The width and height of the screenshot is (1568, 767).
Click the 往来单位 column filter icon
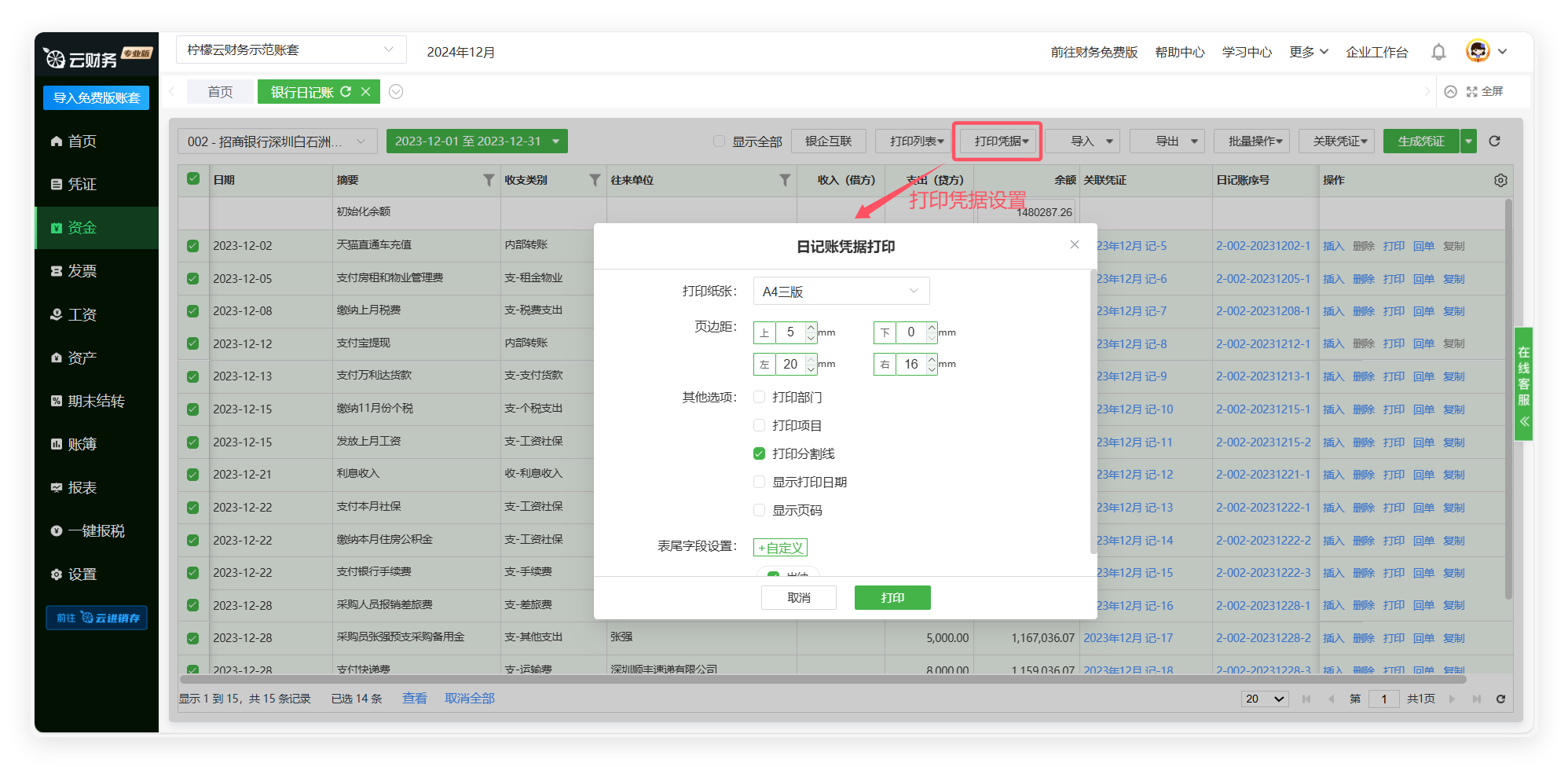(784, 180)
